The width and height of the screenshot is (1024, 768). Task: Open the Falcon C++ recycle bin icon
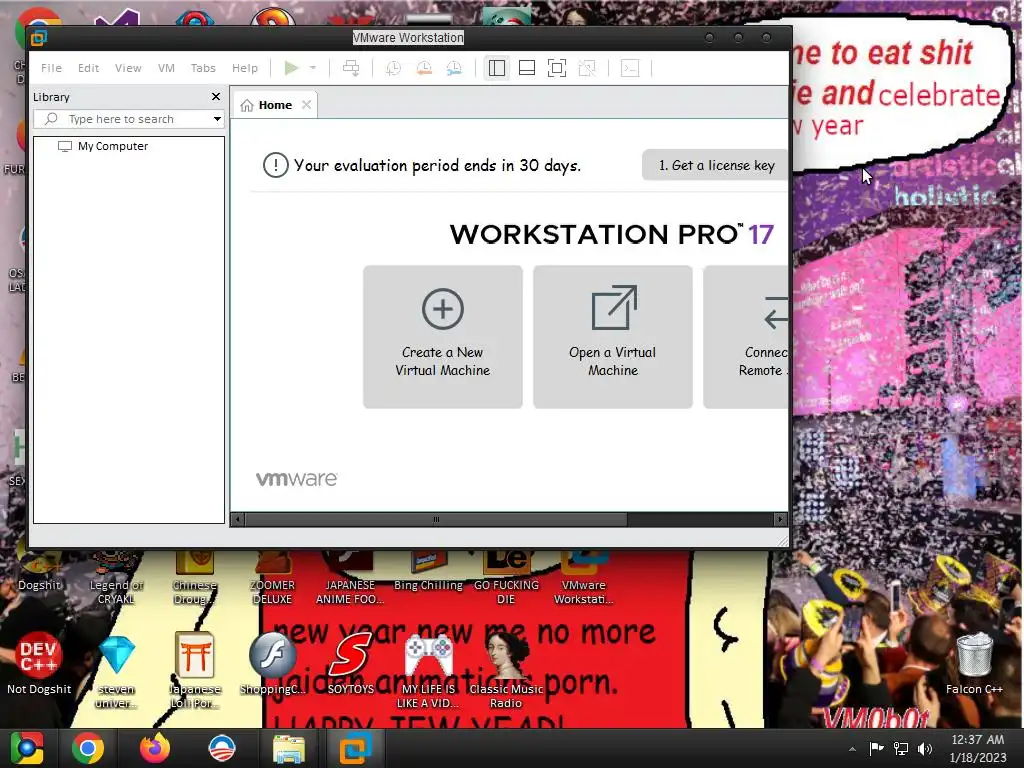[974, 664]
